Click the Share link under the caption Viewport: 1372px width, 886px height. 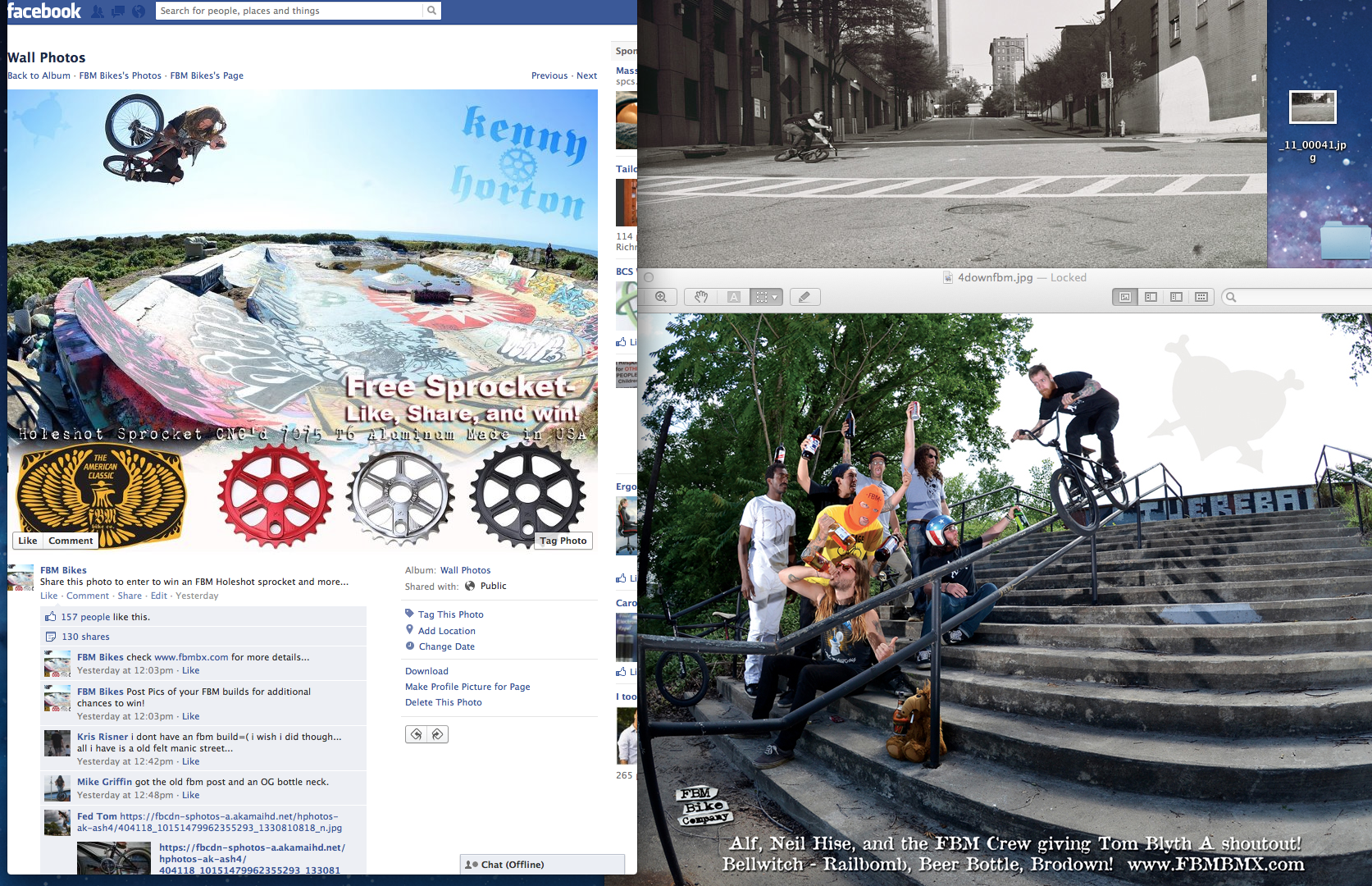(x=130, y=596)
